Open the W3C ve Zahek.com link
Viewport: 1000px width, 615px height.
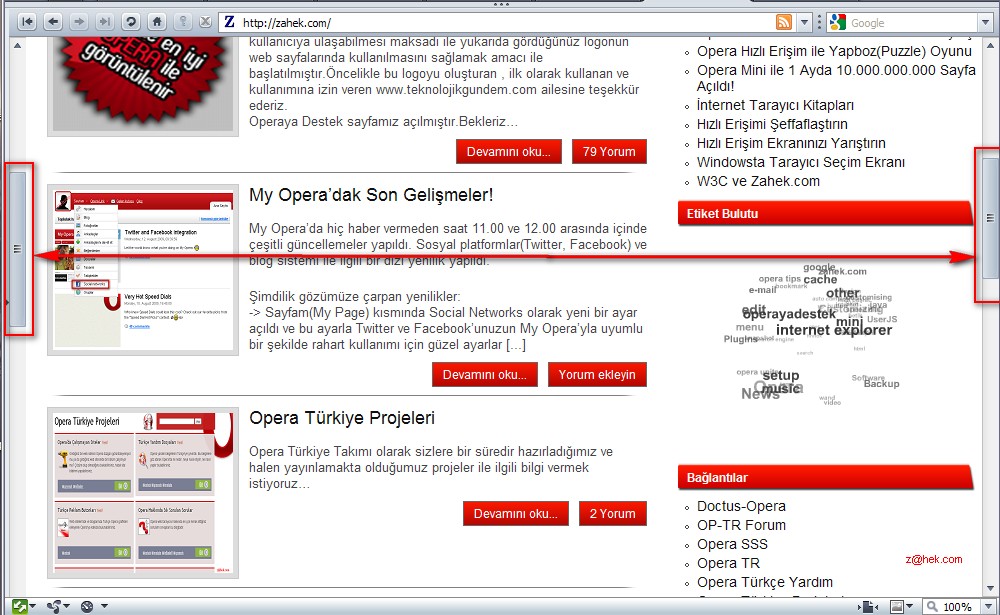point(758,181)
